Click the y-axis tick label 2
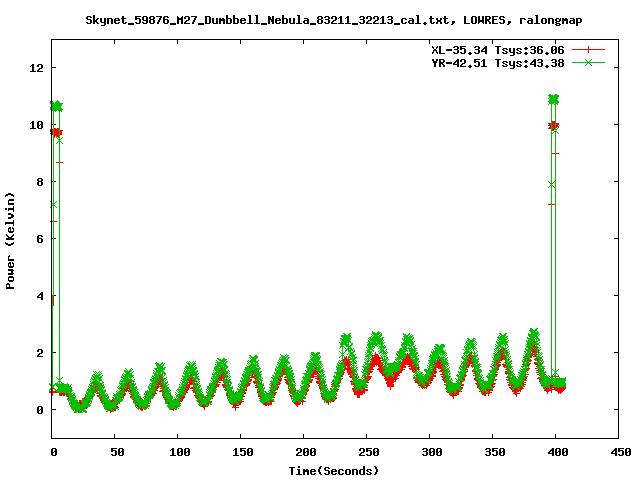640x480 pixels. 40,353
